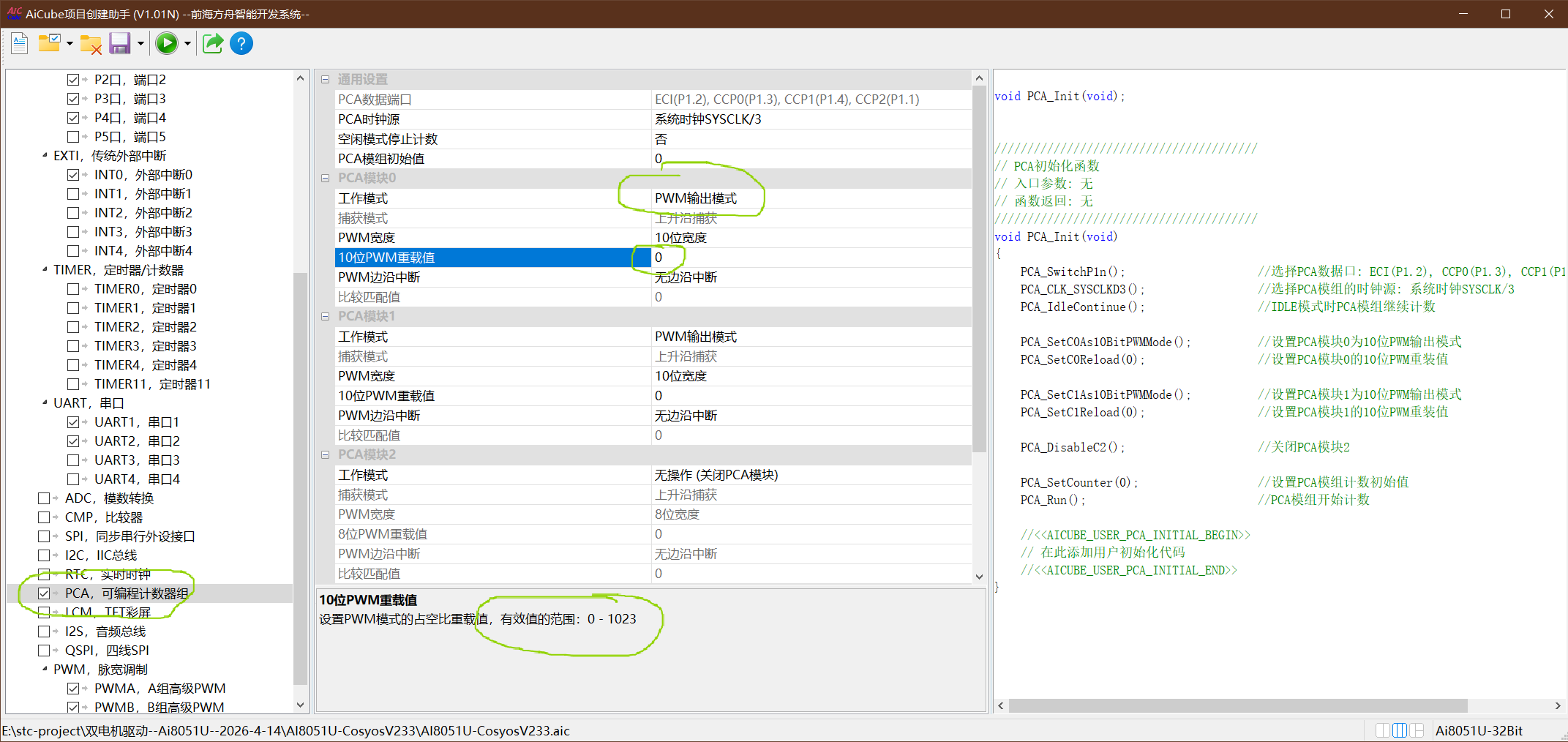
Task: Select I2C IIC总线 tree item
Action: pyautogui.click(x=101, y=555)
